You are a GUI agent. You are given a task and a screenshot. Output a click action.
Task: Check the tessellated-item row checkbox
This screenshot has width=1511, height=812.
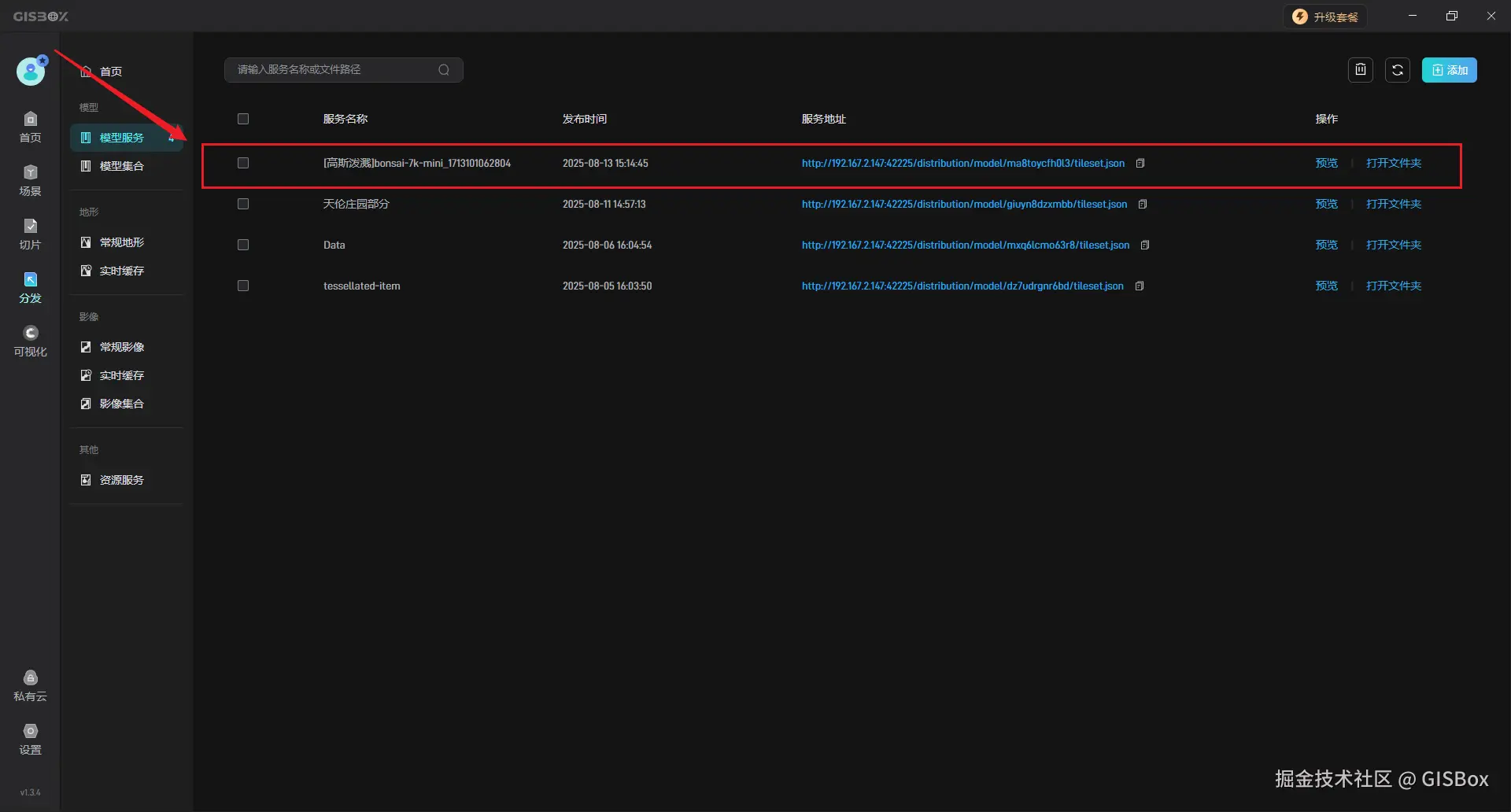click(243, 286)
